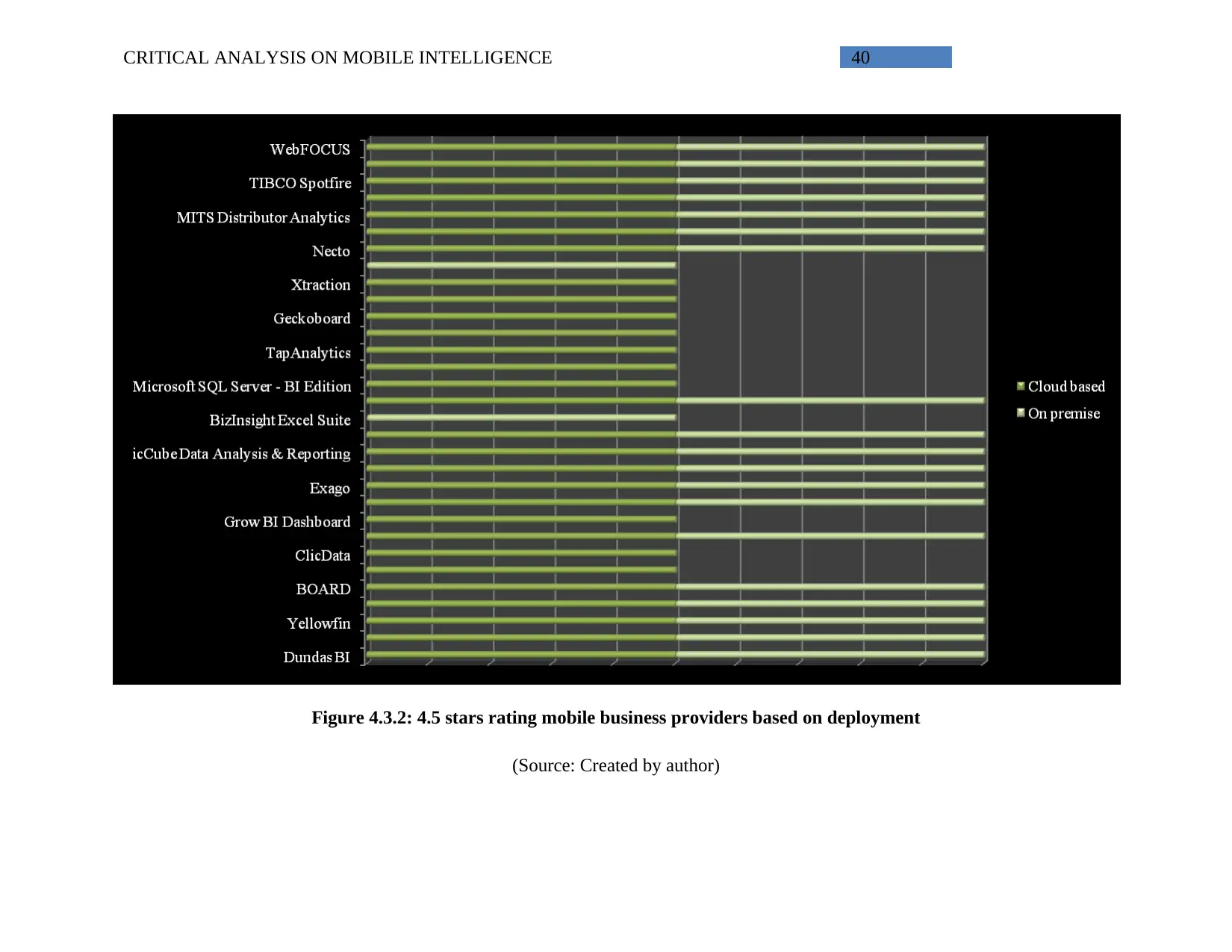1232x952 pixels.
Task: Click the Grow BI Dashboard label
Action: (x=287, y=521)
